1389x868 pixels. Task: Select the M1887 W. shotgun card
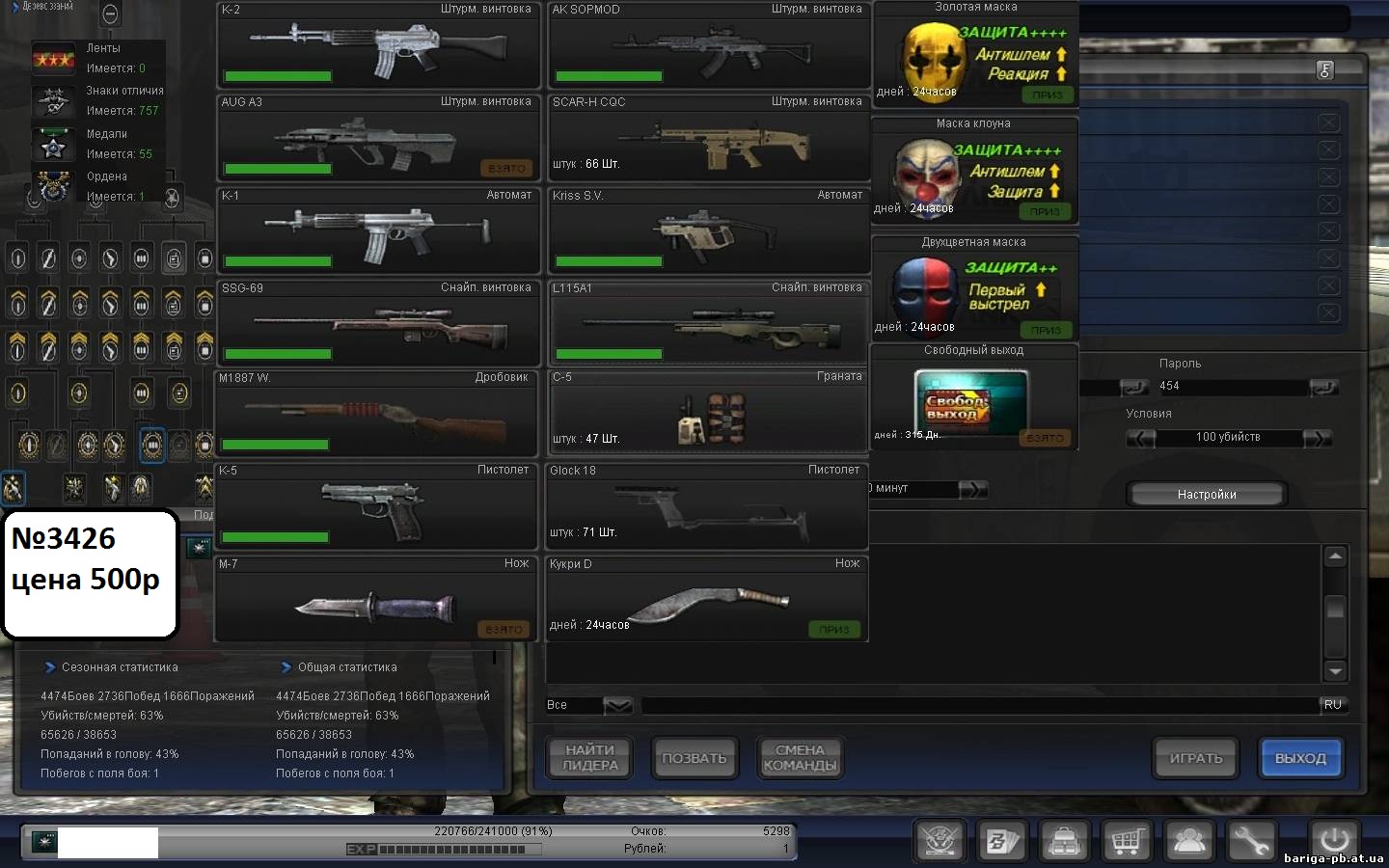(x=375, y=415)
